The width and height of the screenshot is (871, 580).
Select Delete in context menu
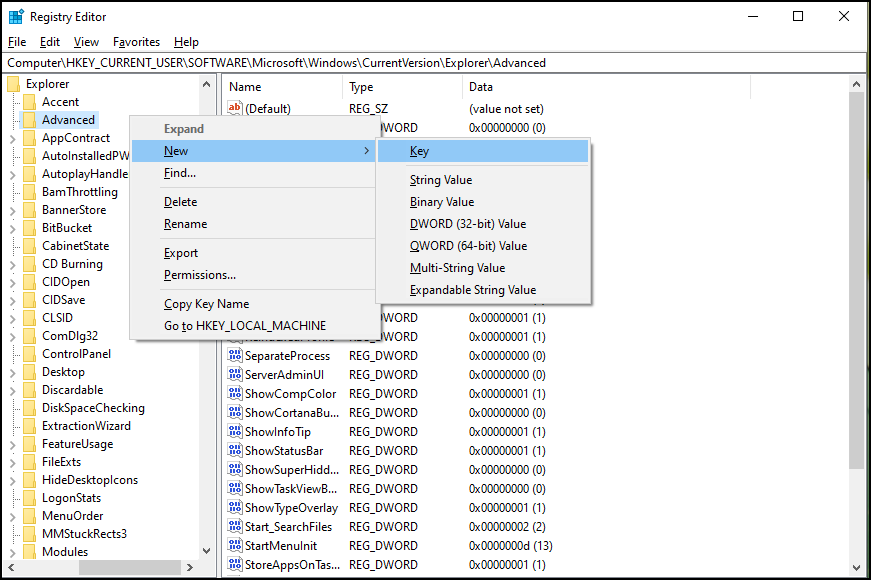[x=253, y=202]
